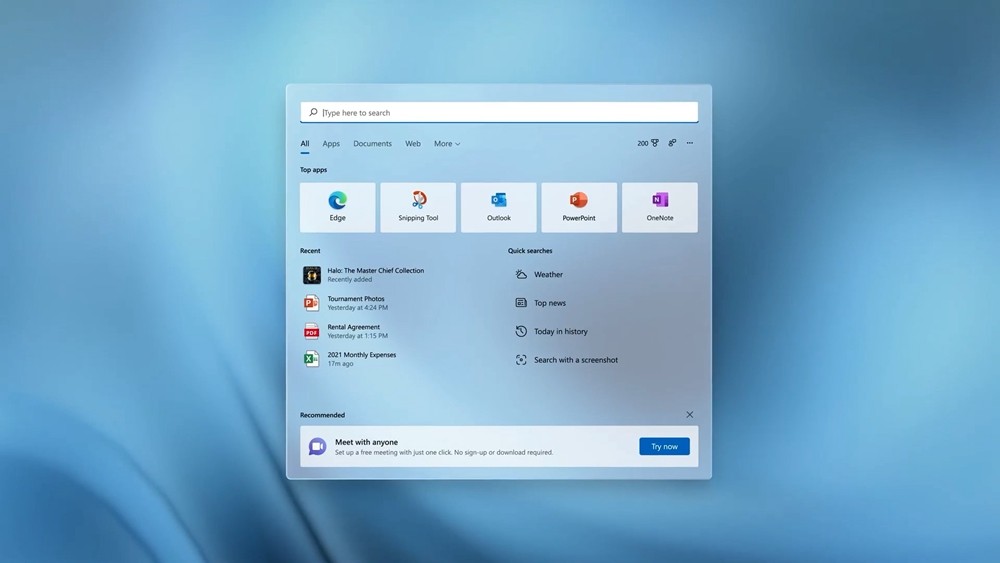Expand the More dropdown

pos(447,143)
